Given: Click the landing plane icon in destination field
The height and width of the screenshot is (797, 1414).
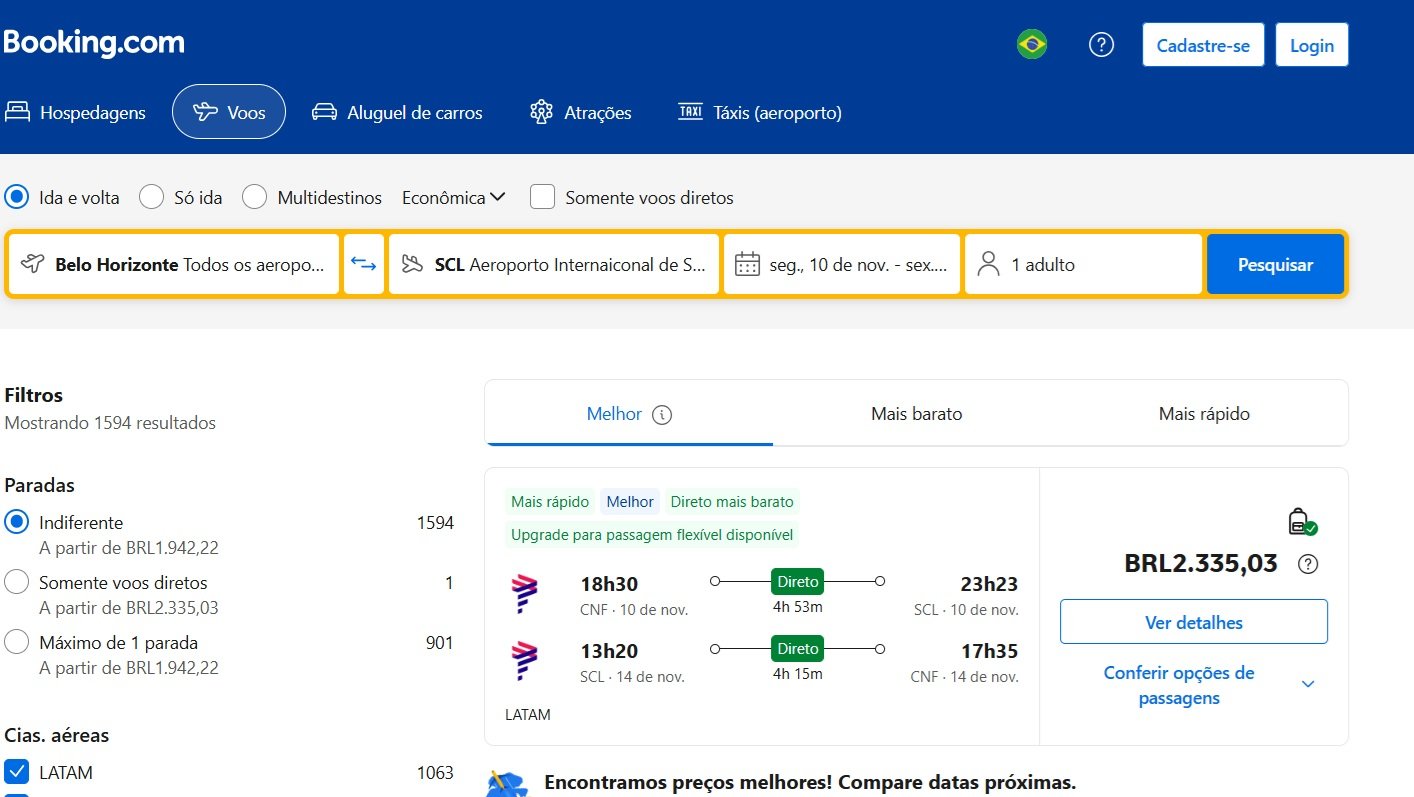Looking at the screenshot, I should (411, 264).
